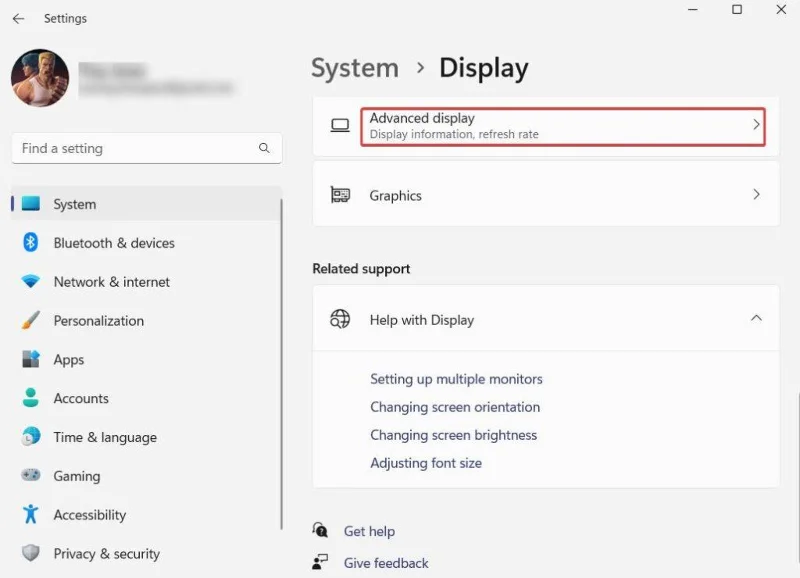Select the Network & internet icon
Screen dimensions: 800x578
tap(31, 282)
